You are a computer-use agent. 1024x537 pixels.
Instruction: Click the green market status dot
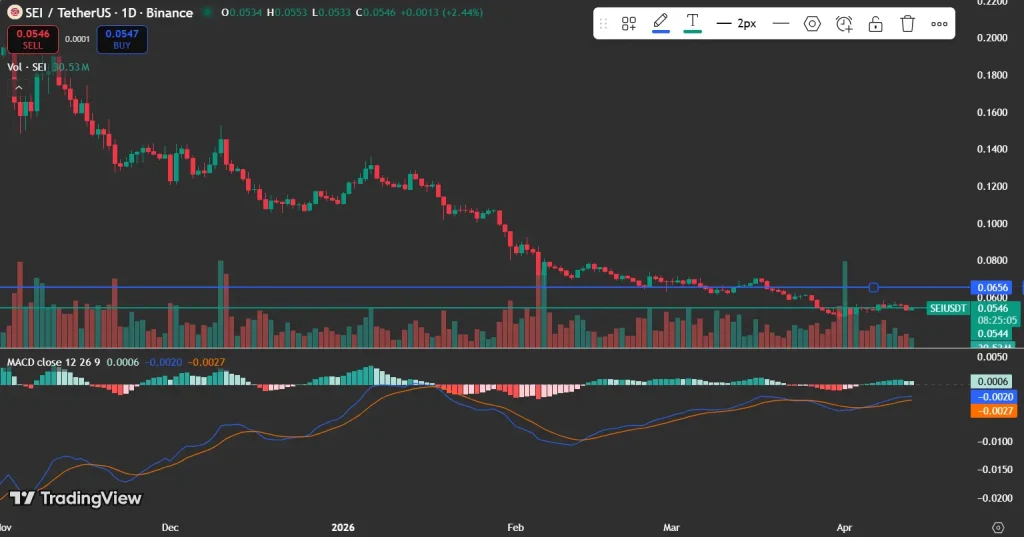point(207,12)
